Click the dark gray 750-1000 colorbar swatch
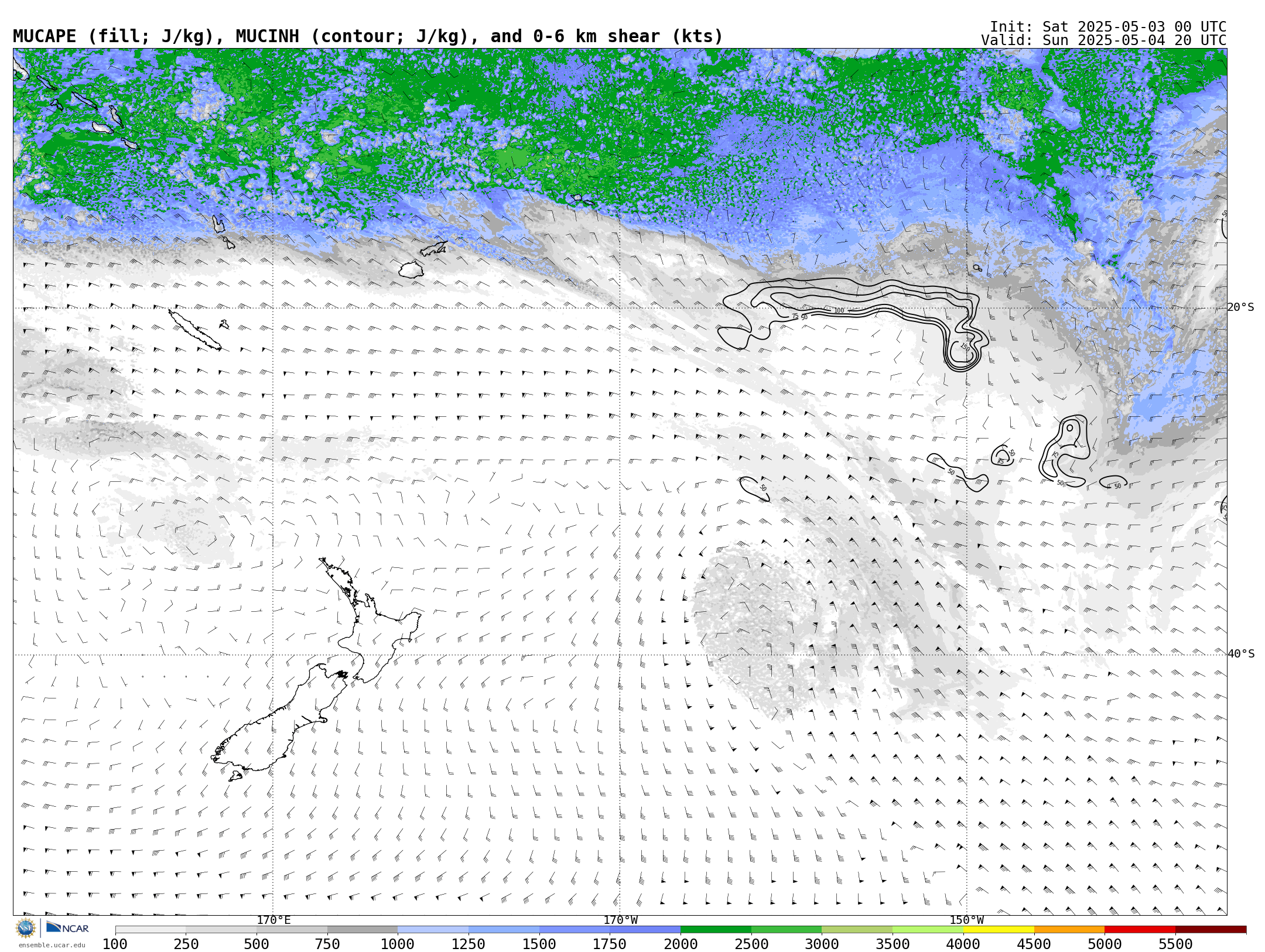This screenshot has height=952, width=1265. pos(363,930)
